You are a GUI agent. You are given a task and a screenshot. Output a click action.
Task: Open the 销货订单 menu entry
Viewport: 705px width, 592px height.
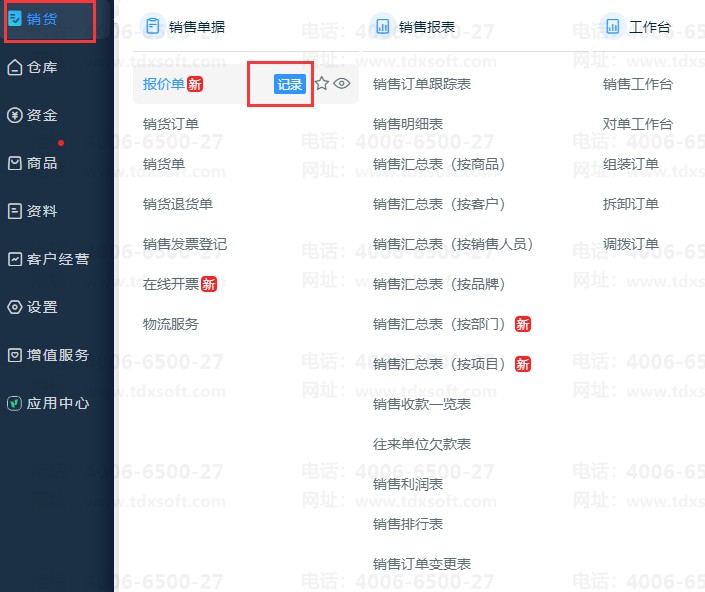171,124
